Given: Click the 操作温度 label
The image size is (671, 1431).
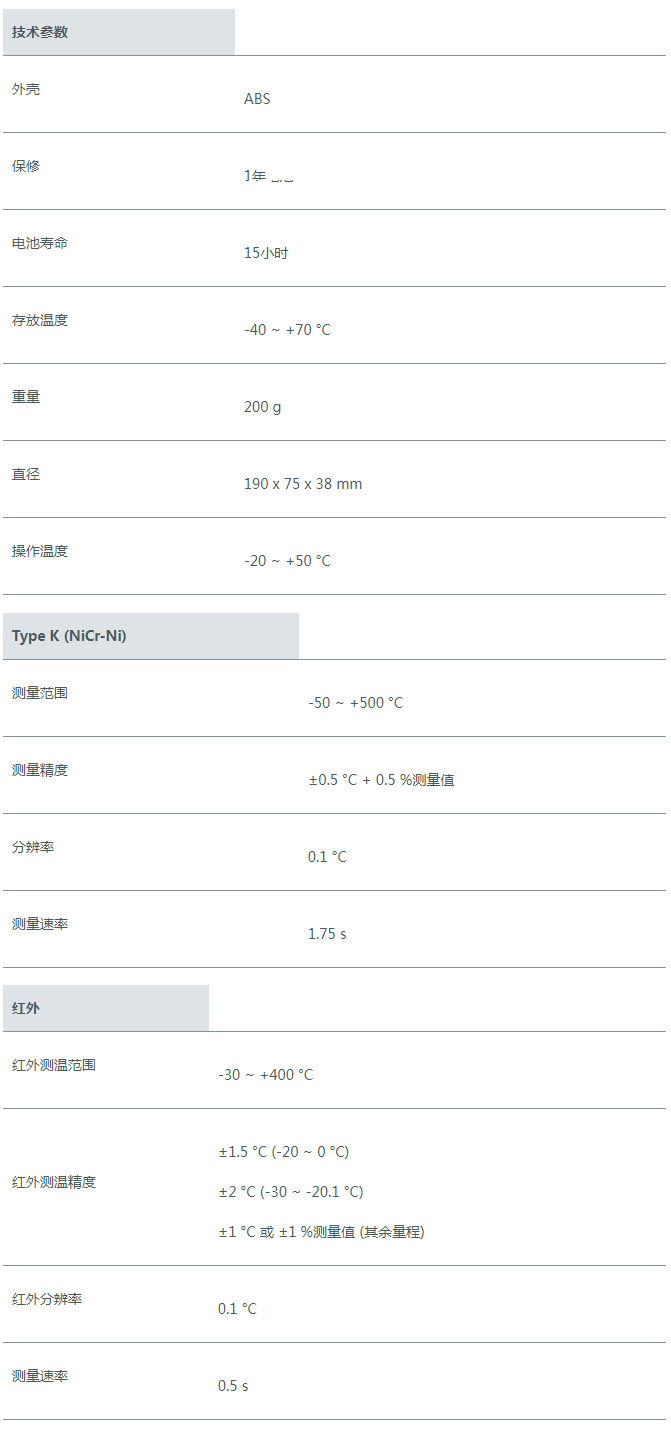Looking at the screenshot, I should pyautogui.click(x=40, y=551).
